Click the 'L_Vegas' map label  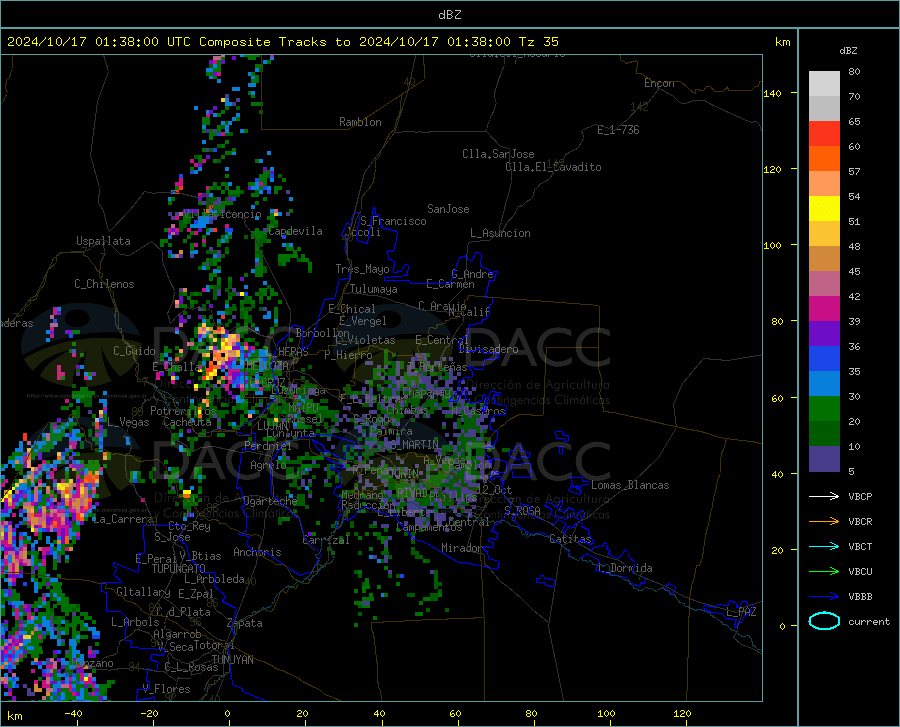(128, 422)
